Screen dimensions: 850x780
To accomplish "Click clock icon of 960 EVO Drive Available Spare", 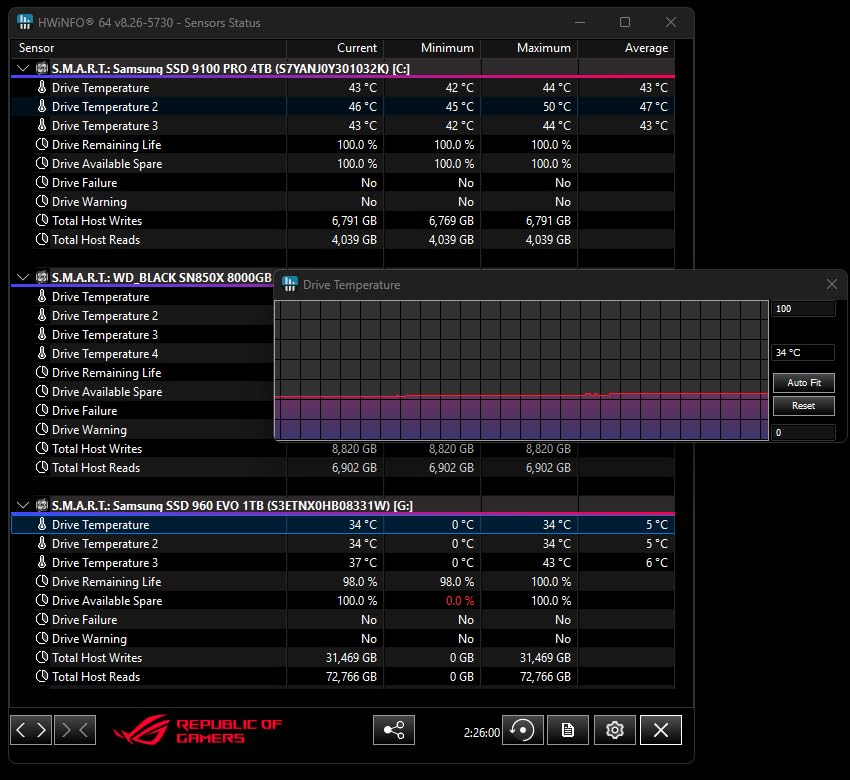I will 42,600.
